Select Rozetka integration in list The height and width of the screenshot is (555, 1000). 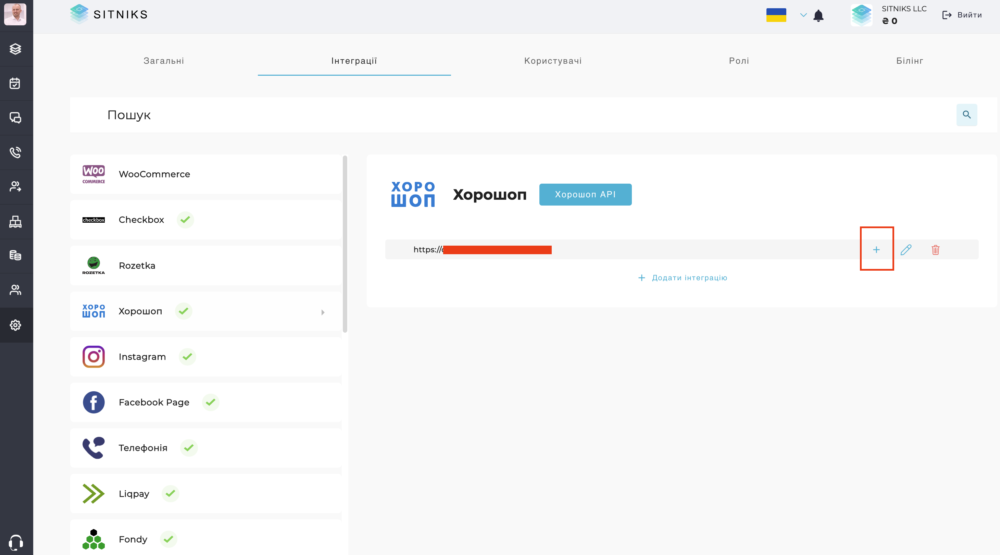[206, 265]
